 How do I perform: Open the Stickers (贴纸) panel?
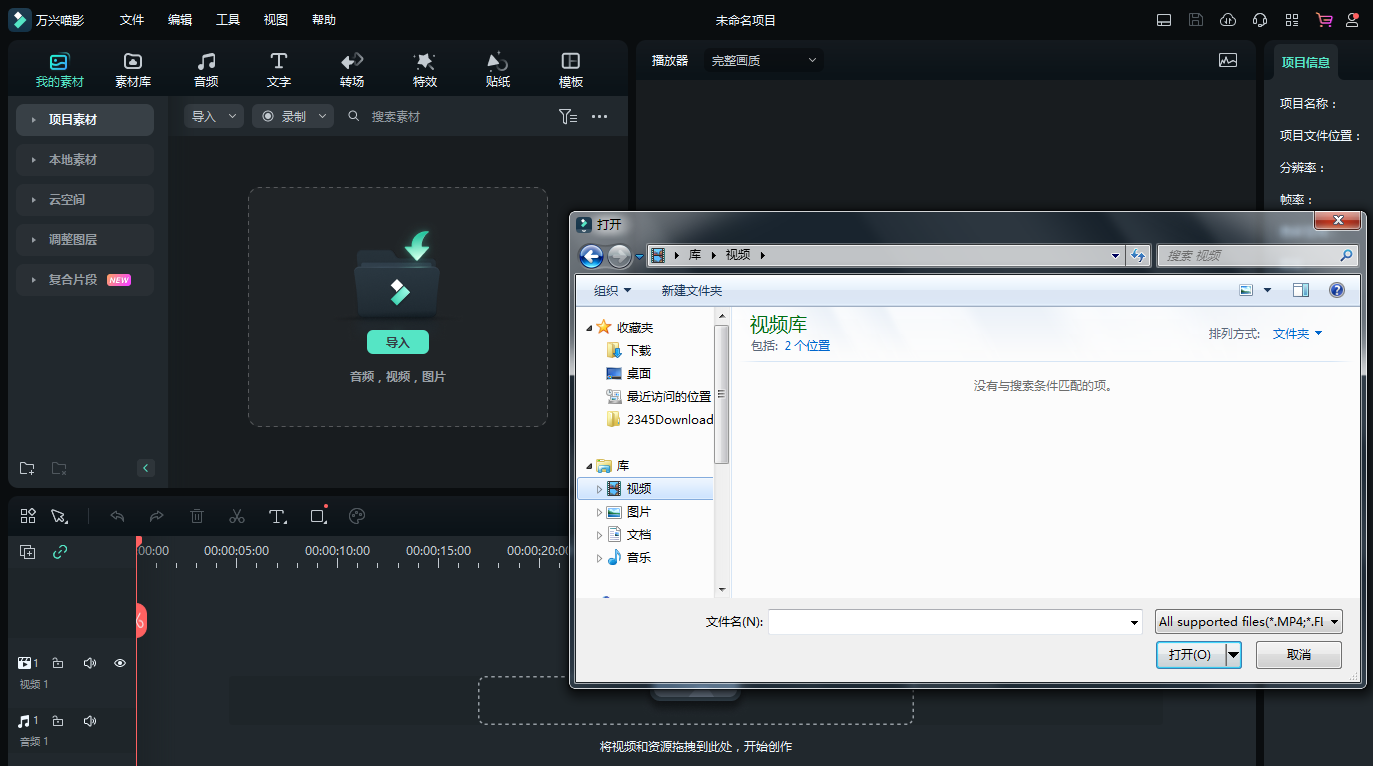tap(498, 70)
